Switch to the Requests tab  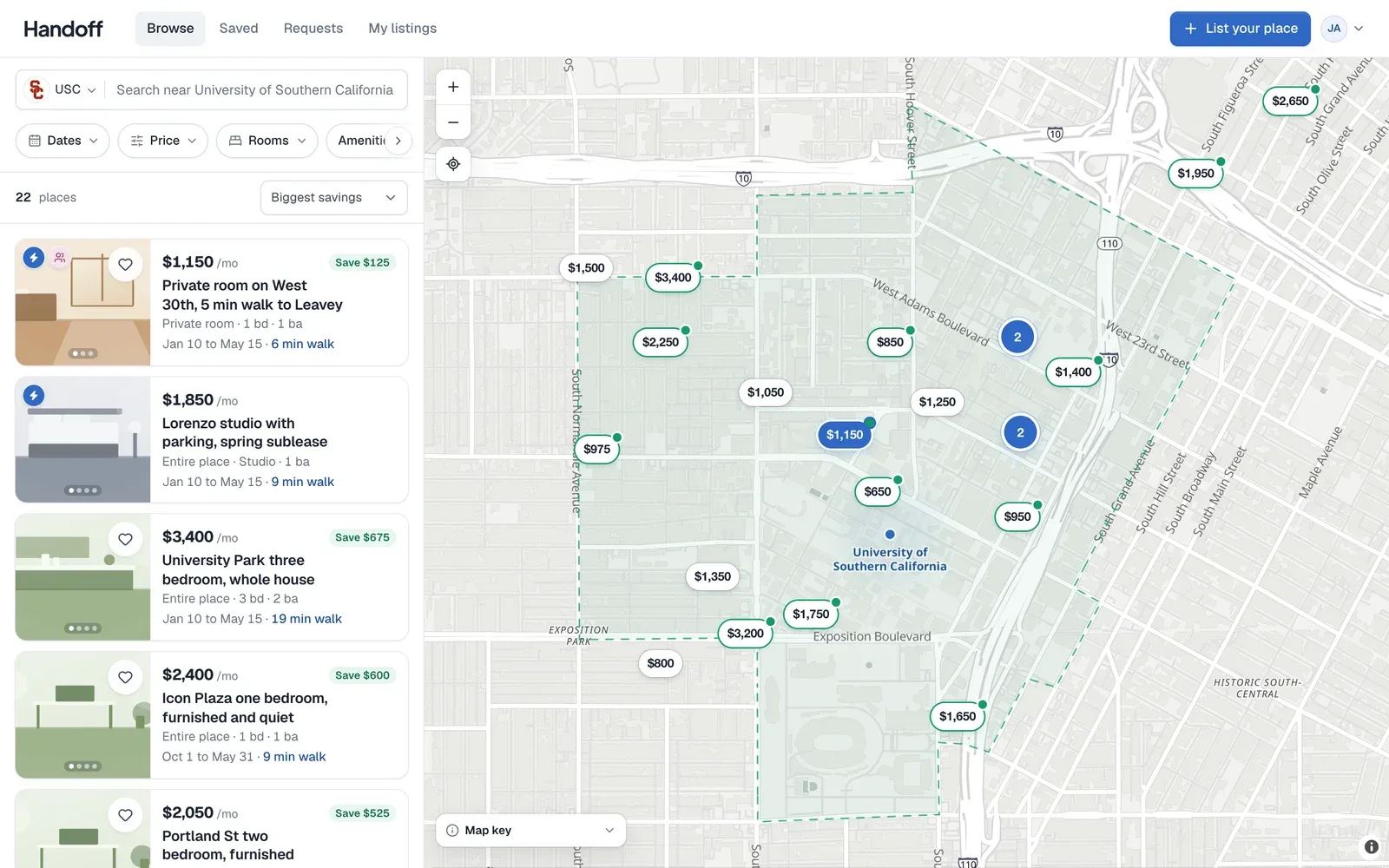click(313, 29)
